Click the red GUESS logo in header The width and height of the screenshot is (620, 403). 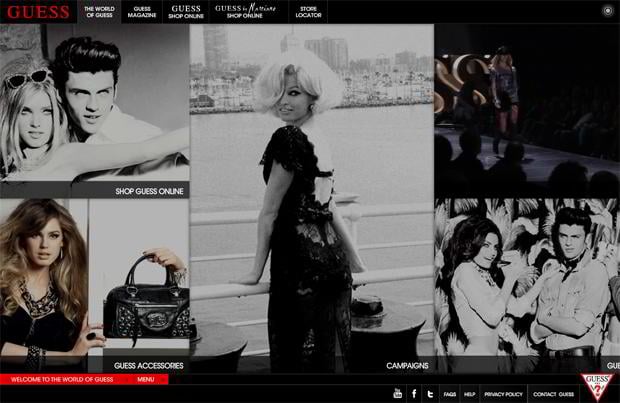point(38,12)
